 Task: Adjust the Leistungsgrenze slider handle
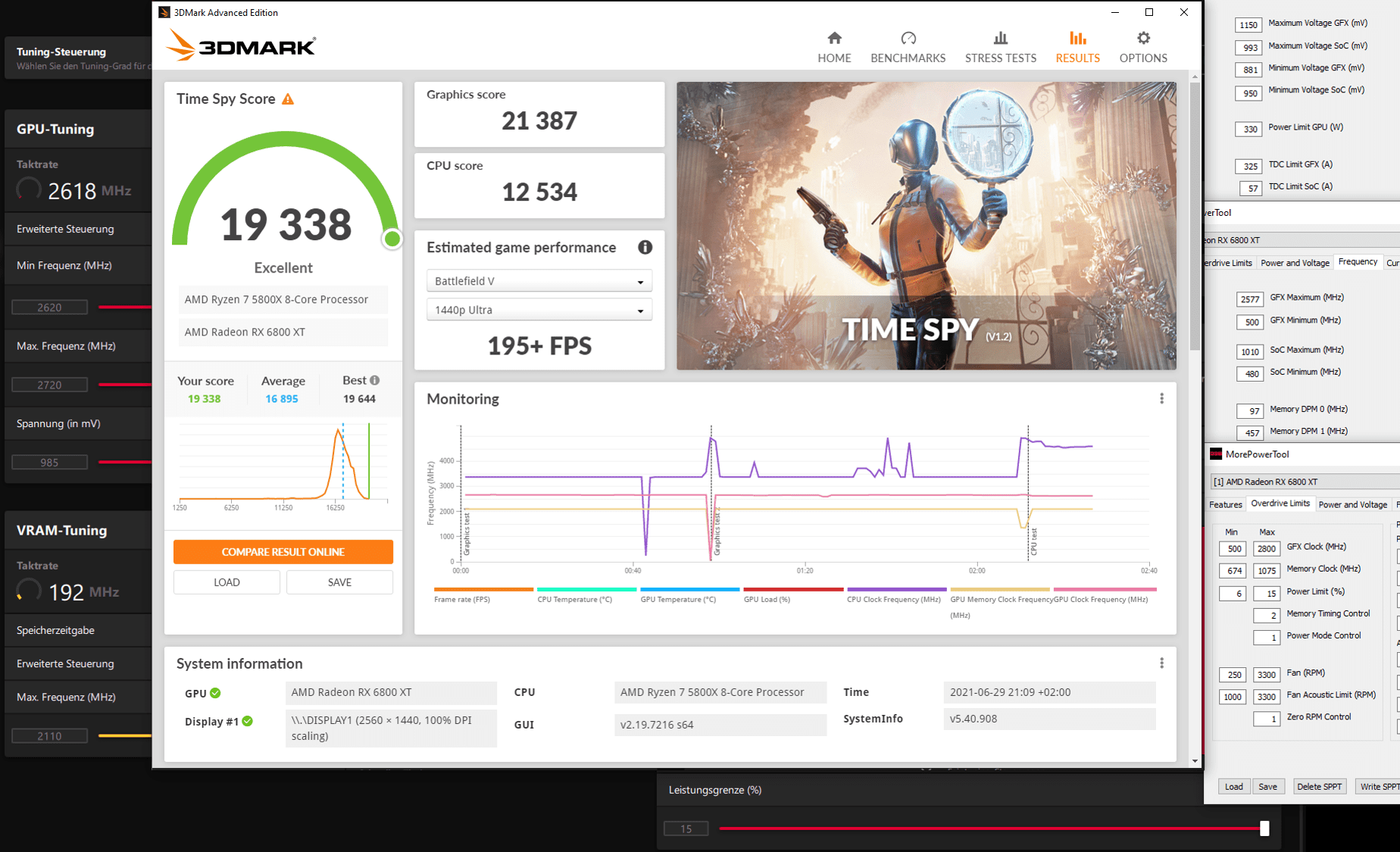pyautogui.click(x=1264, y=829)
